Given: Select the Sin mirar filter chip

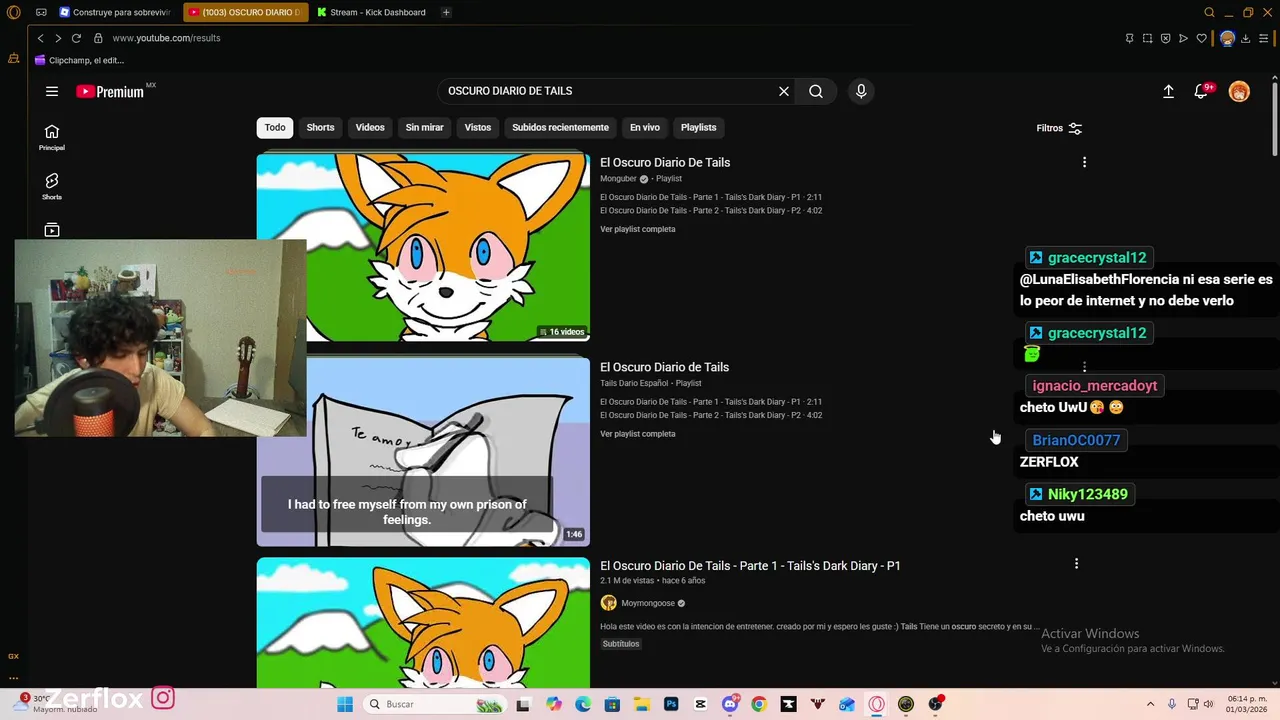Looking at the screenshot, I should [424, 127].
